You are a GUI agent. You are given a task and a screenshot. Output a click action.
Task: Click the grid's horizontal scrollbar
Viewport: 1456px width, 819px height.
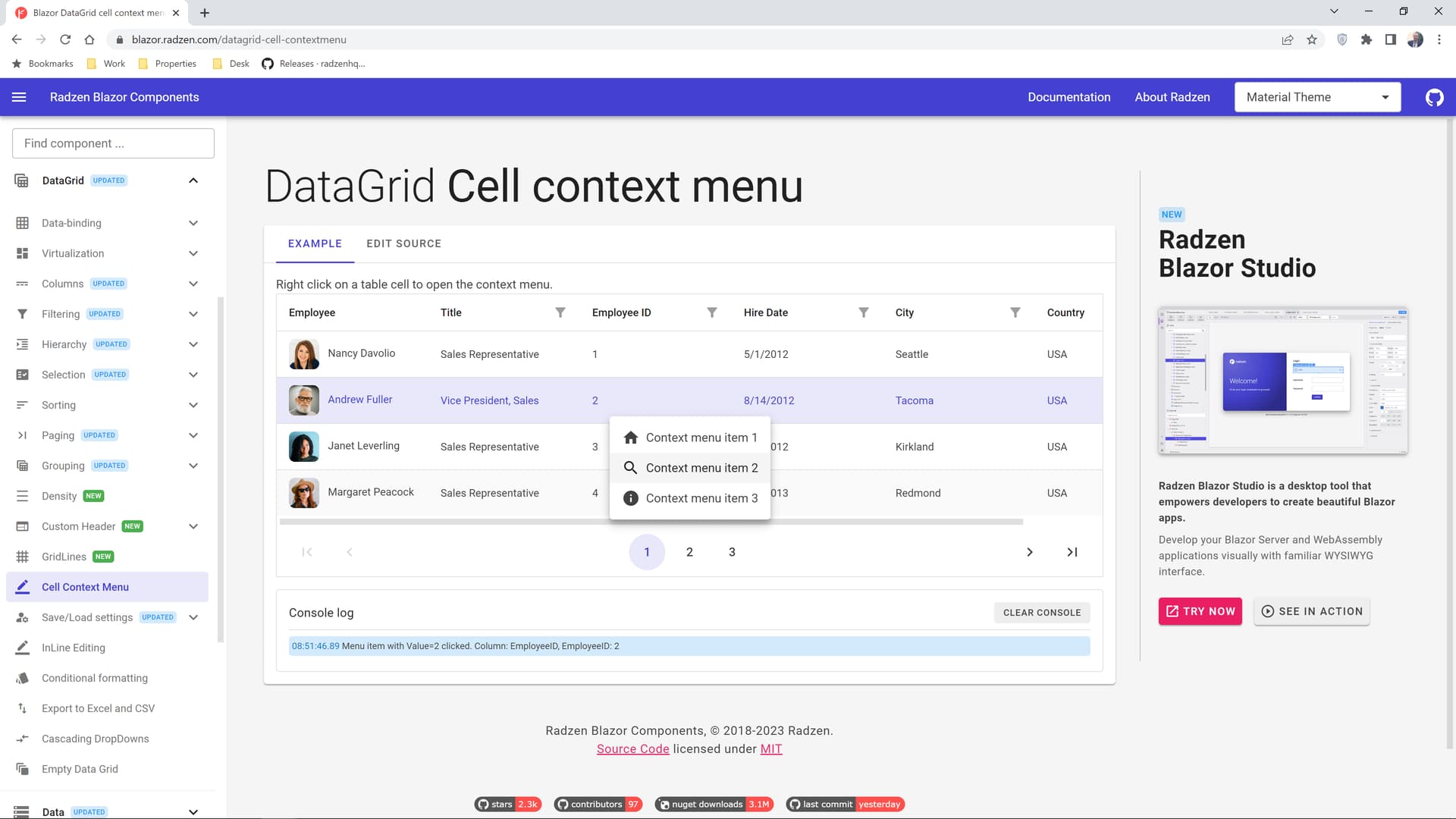(651, 522)
